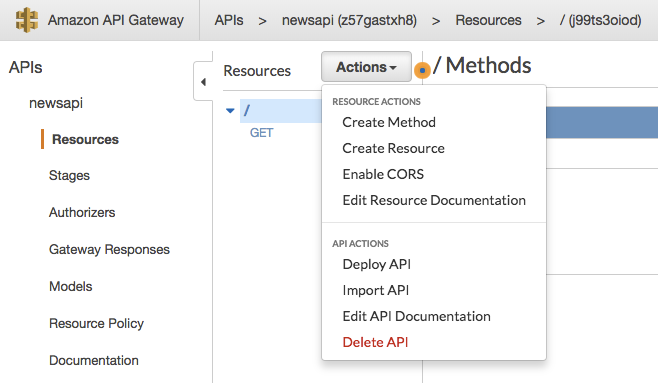The width and height of the screenshot is (658, 383).
Task: Click newsapi (z57gastxh8) breadcrumb
Action: coord(349,20)
